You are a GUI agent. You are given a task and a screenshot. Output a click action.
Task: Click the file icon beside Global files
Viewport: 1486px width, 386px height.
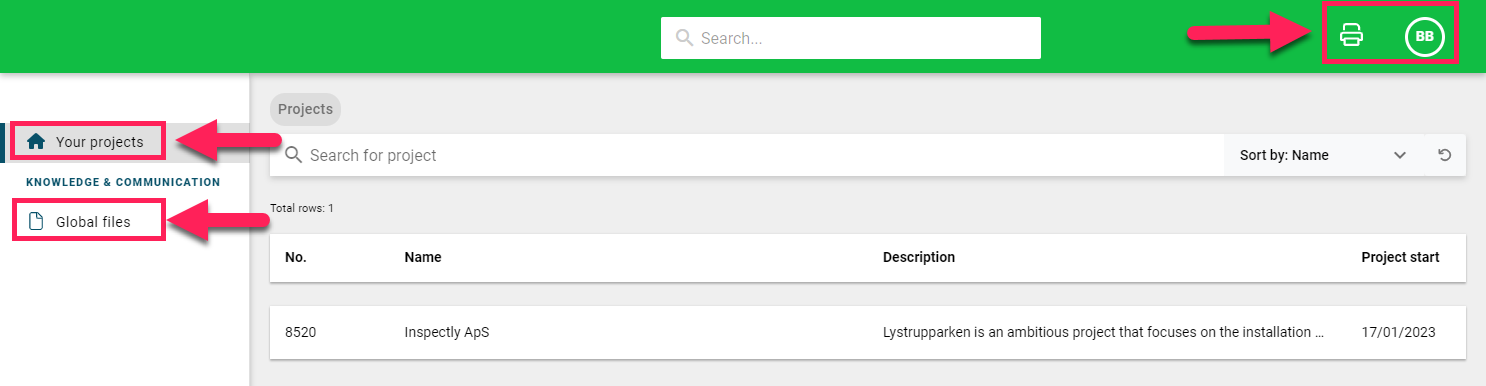coord(36,221)
